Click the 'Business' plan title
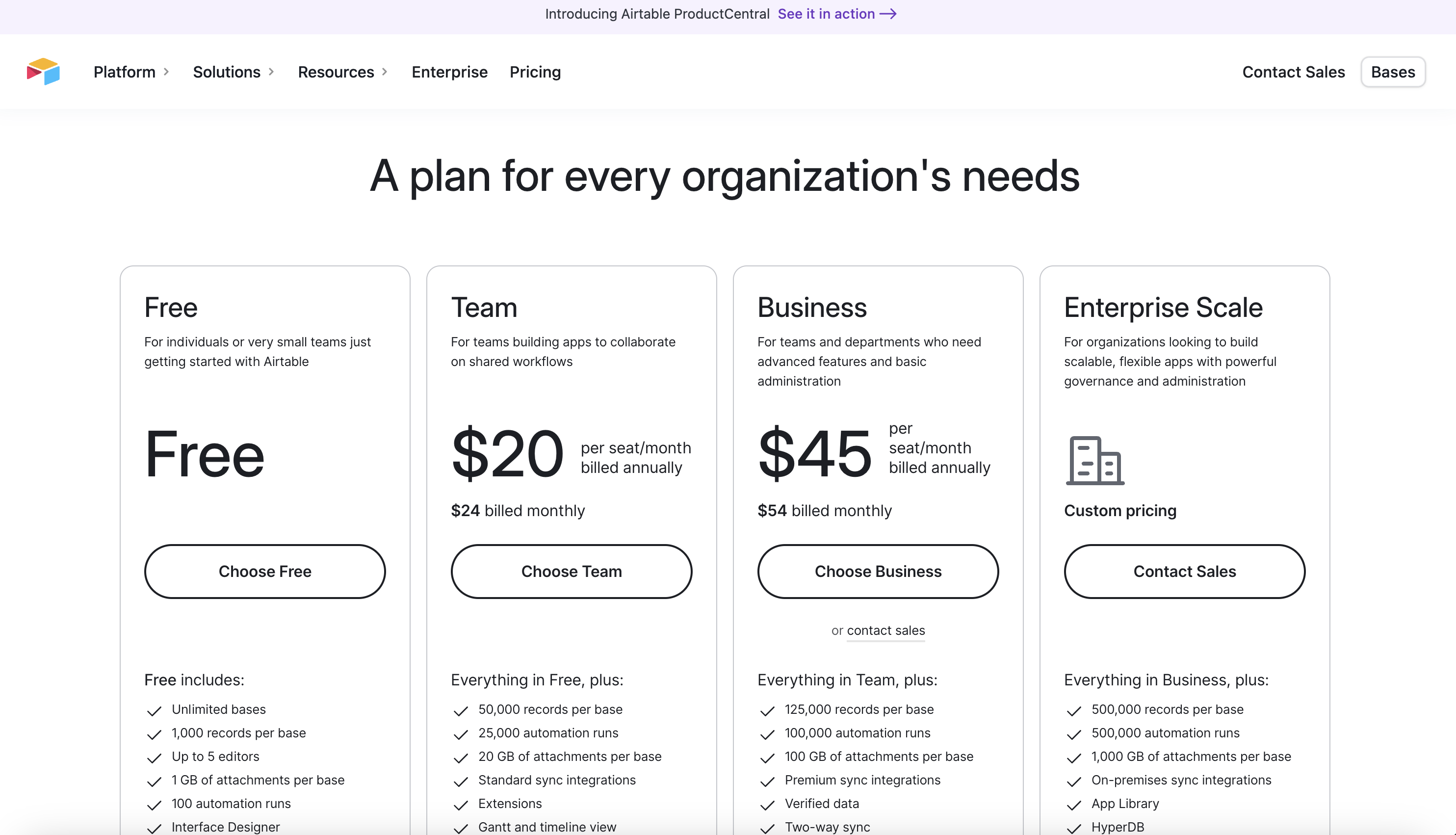The image size is (1456, 835). (x=812, y=308)
